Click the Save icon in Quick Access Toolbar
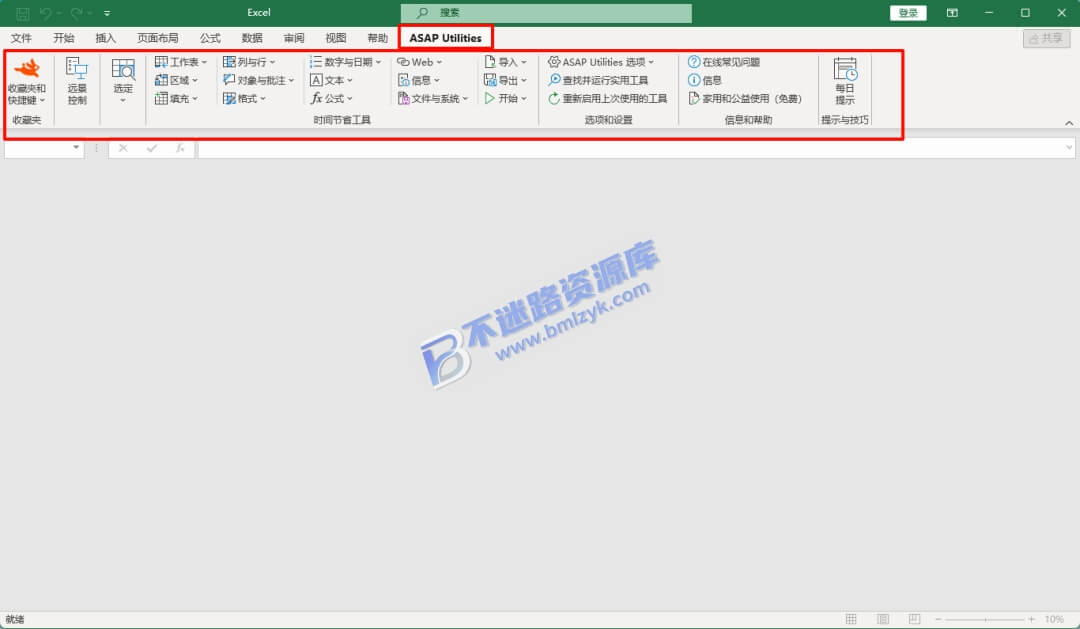Screen dimensions: 1080x629 pyautogui.click(x=22, y=12)
